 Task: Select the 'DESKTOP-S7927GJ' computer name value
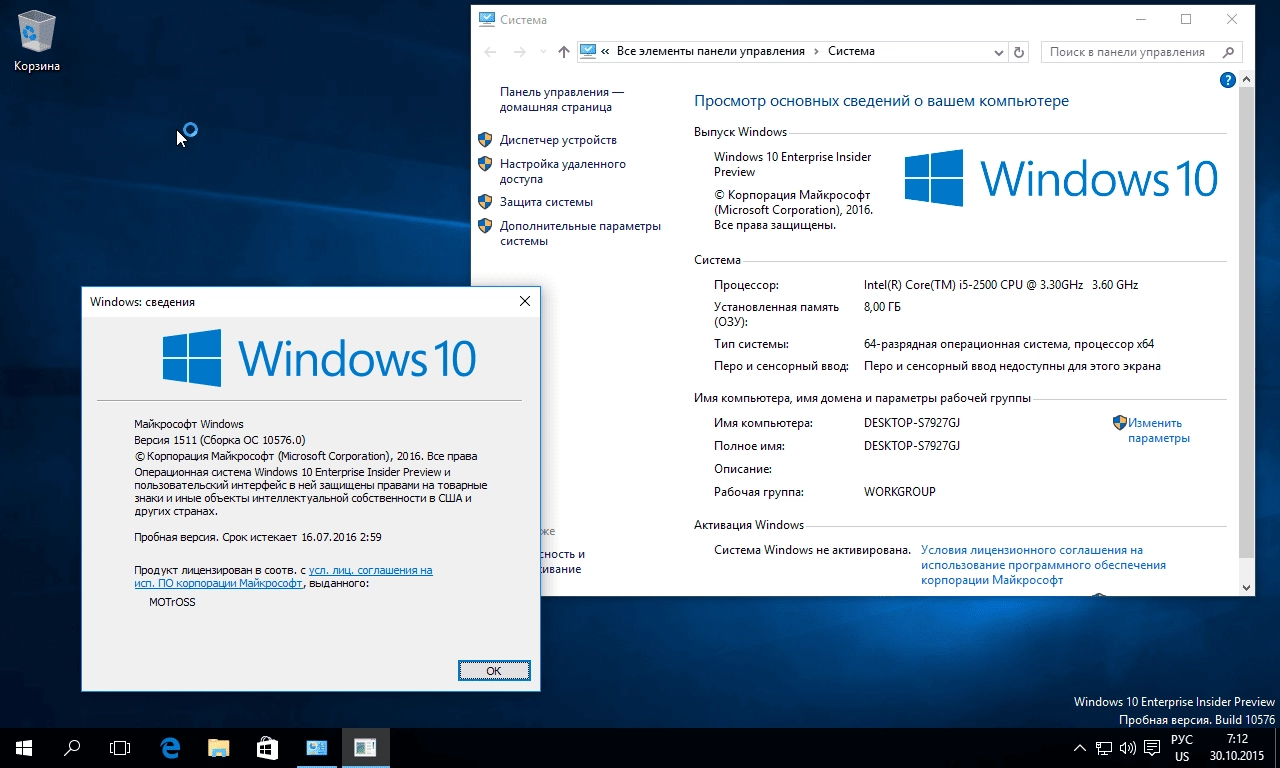coord(912,423)
